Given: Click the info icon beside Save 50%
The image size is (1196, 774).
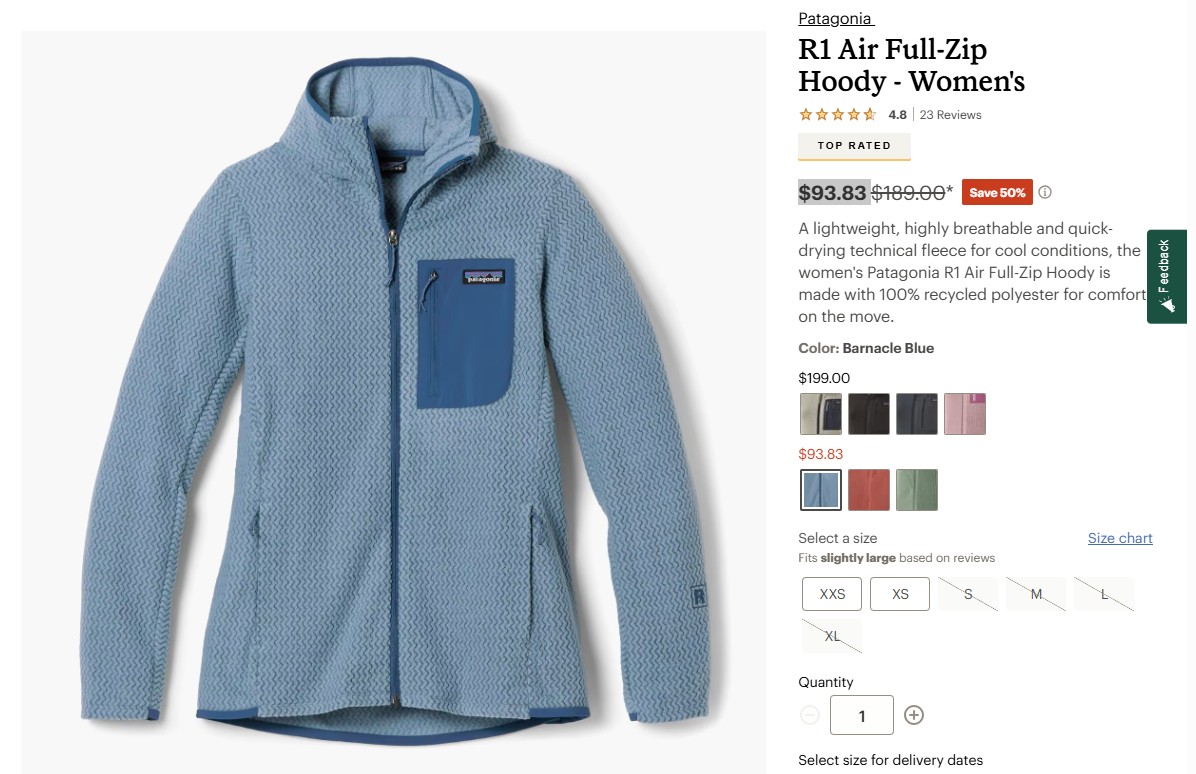Looking at the screenshot, I should coord(1045,192).
